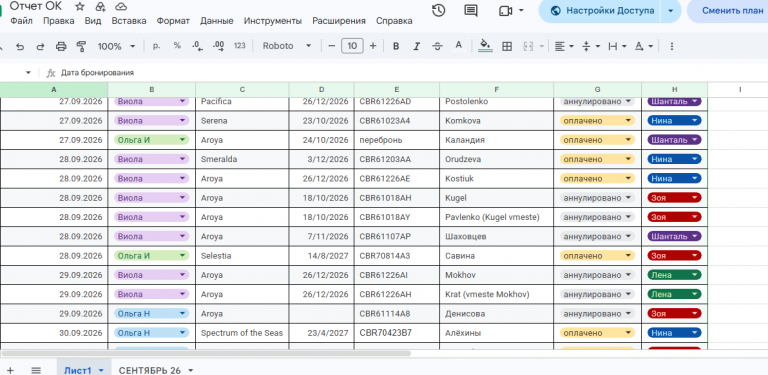Open оплачено status dropdown for Orudzeva

(597, 159)
